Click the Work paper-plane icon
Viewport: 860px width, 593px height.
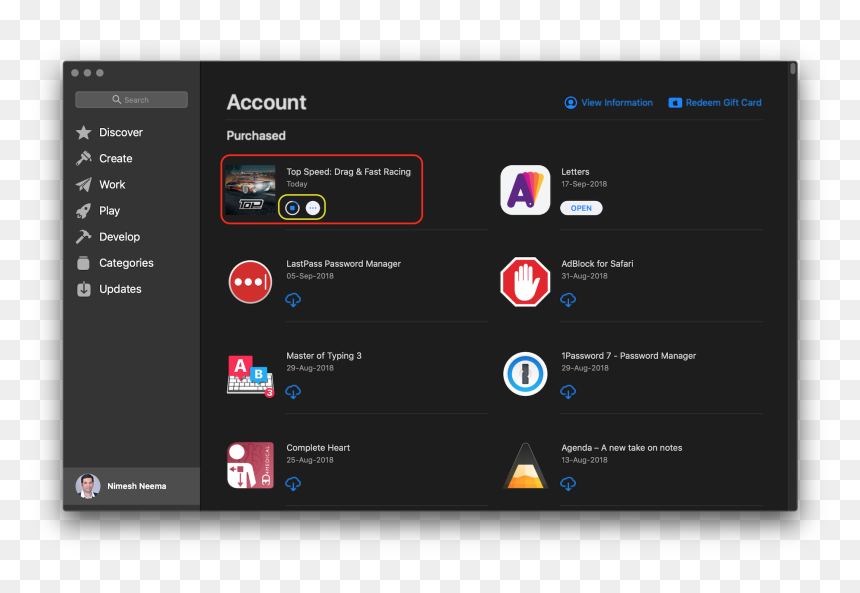pos(83,184)
